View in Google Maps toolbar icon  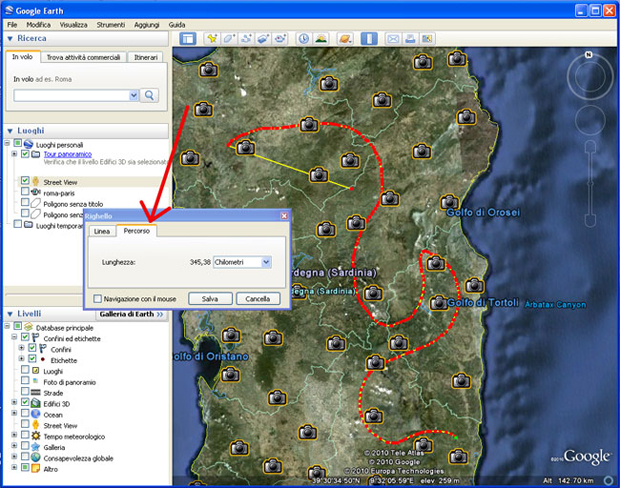coord(427,39)
